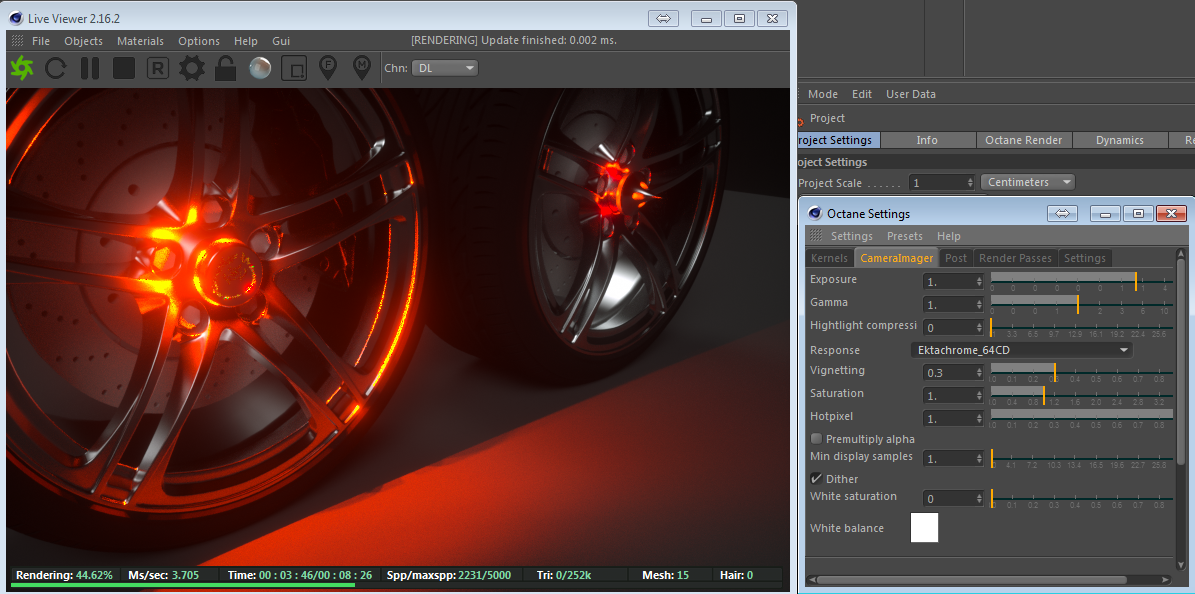
Task: Open the Help menu in Live Viewer
Action: pyautogui.click(x=245, y=41)
